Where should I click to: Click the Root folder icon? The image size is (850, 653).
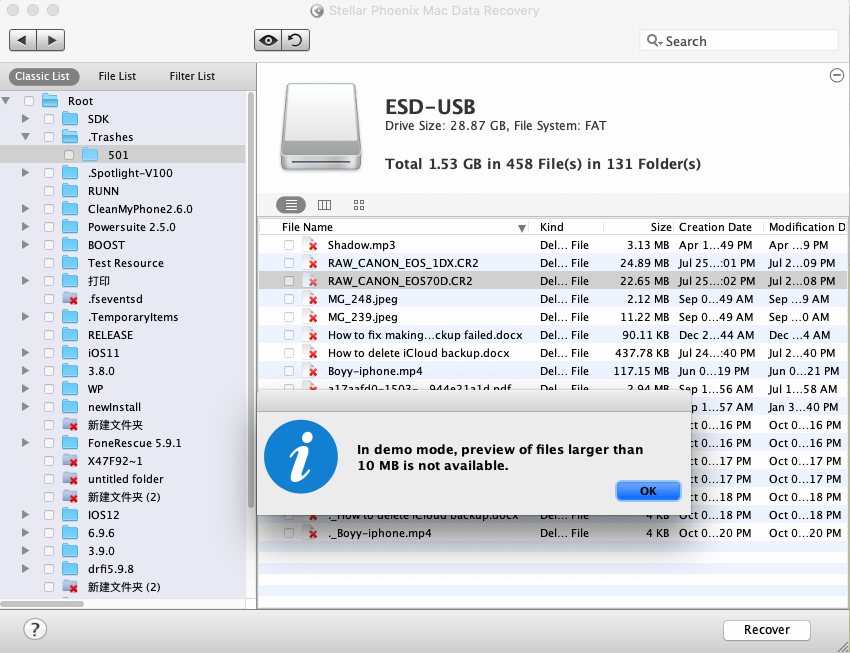(50, 100)
